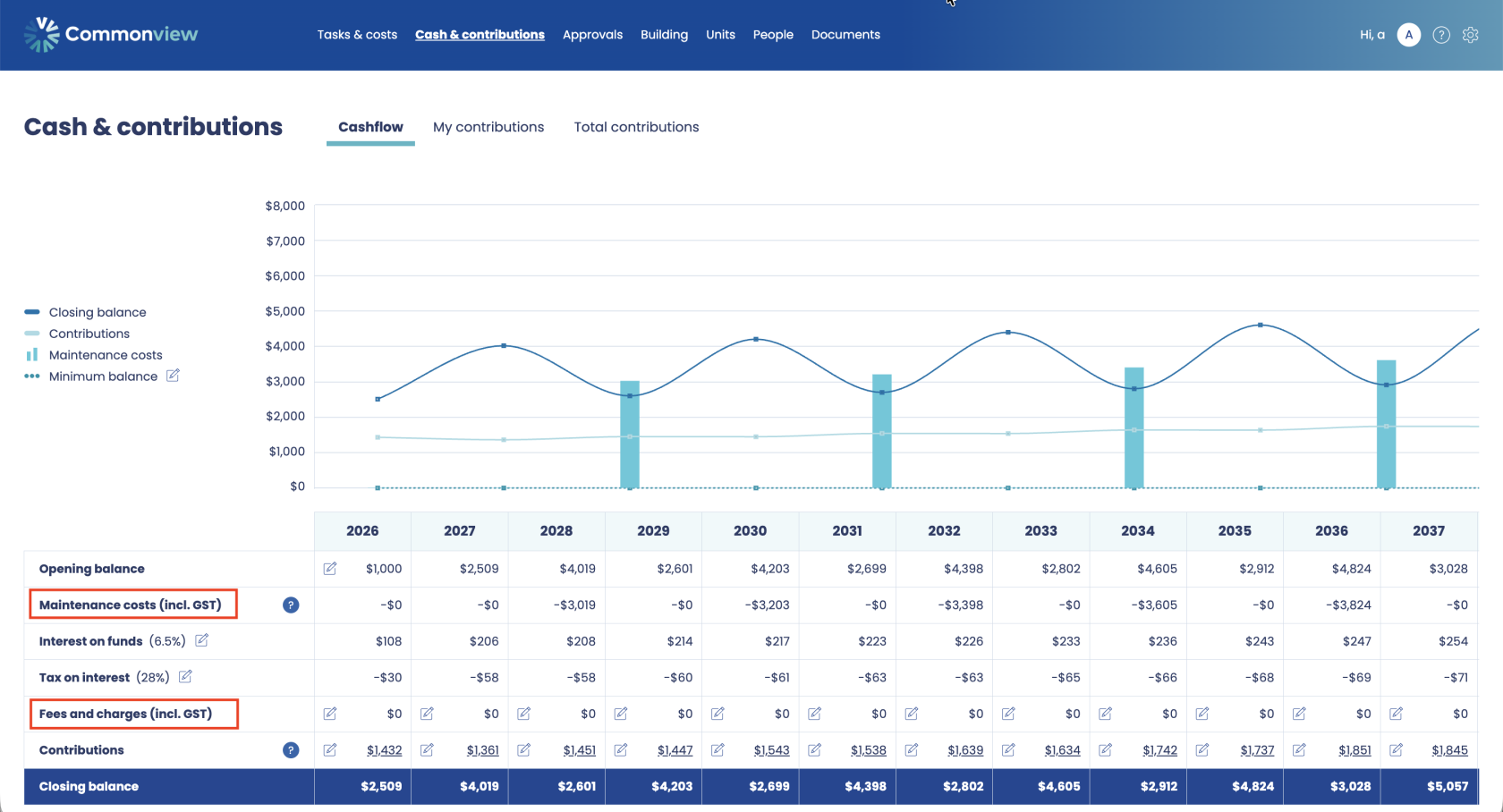
Task: Edit 2031 fees and charges
Action: coord(814,714)
